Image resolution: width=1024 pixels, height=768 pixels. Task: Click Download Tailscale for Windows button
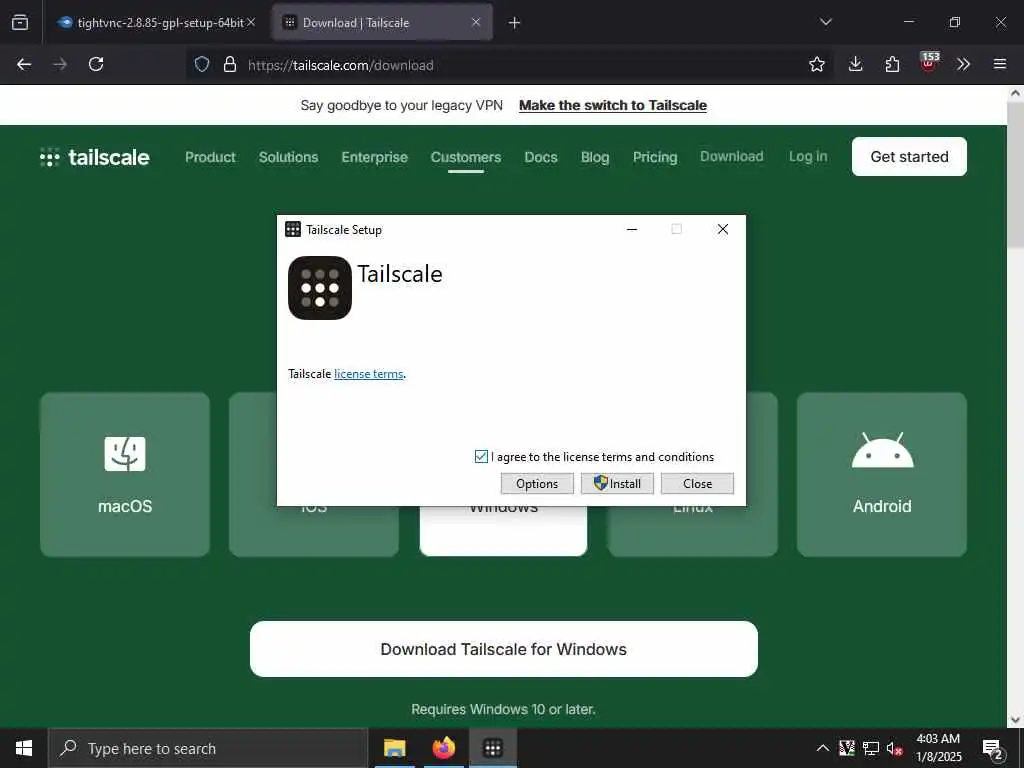pos(504,649)
